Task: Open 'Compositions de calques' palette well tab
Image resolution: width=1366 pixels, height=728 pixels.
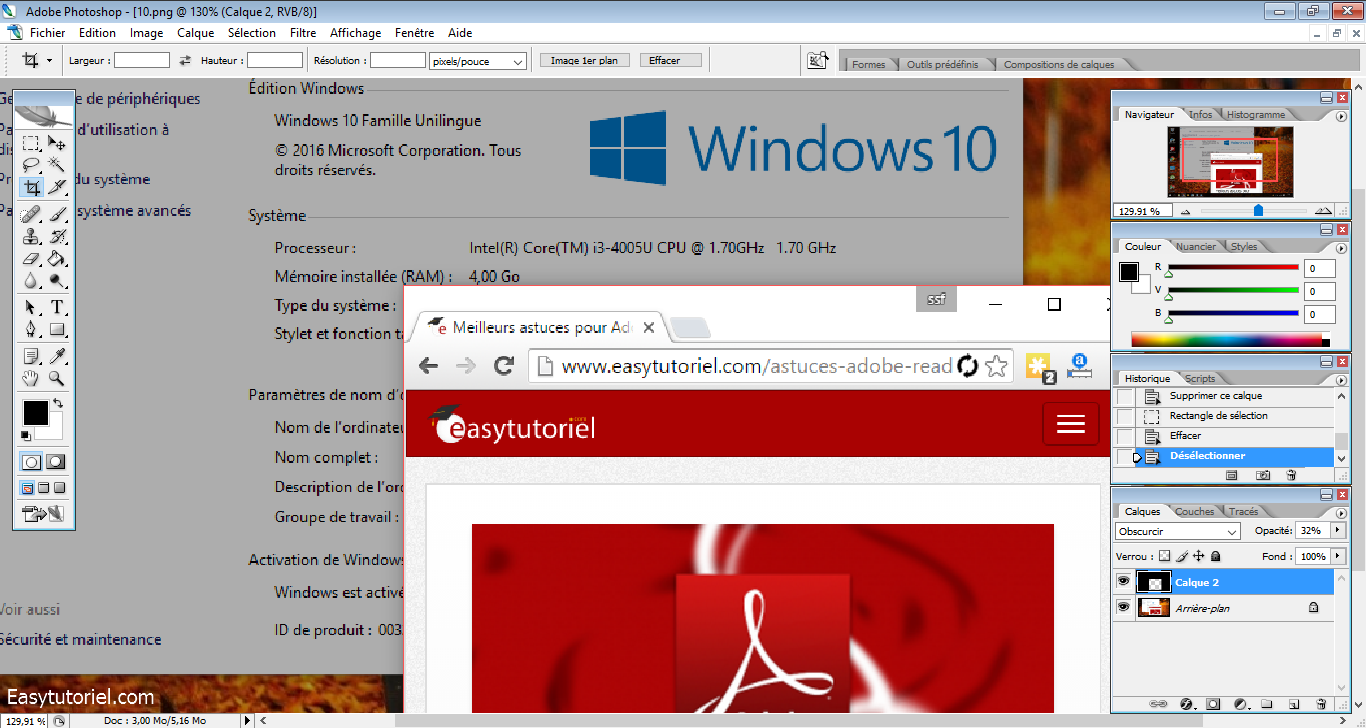Action: [1058, 65]
